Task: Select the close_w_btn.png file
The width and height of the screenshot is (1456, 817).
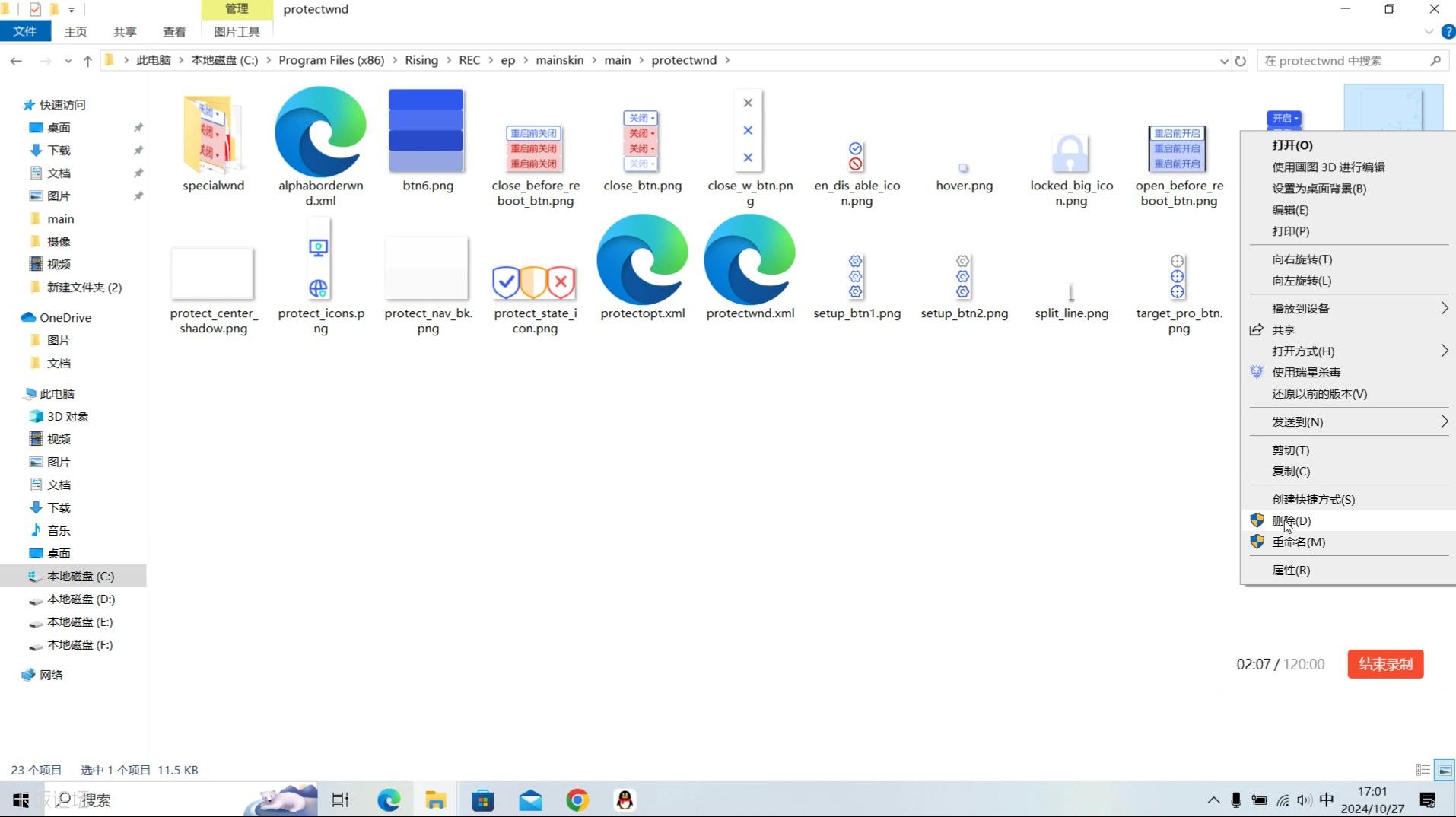Action: point(749,148)
